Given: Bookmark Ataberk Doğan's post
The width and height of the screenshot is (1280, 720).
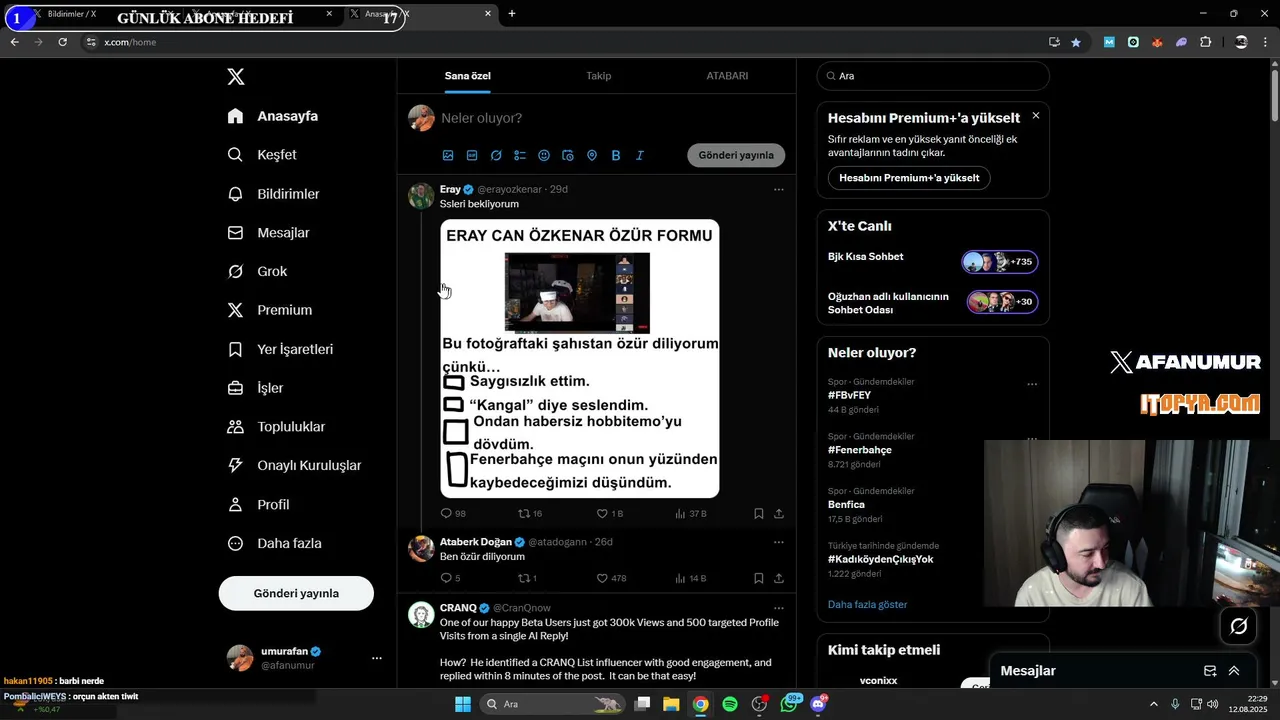Looking at the screenshot, I should pos(759,578).
